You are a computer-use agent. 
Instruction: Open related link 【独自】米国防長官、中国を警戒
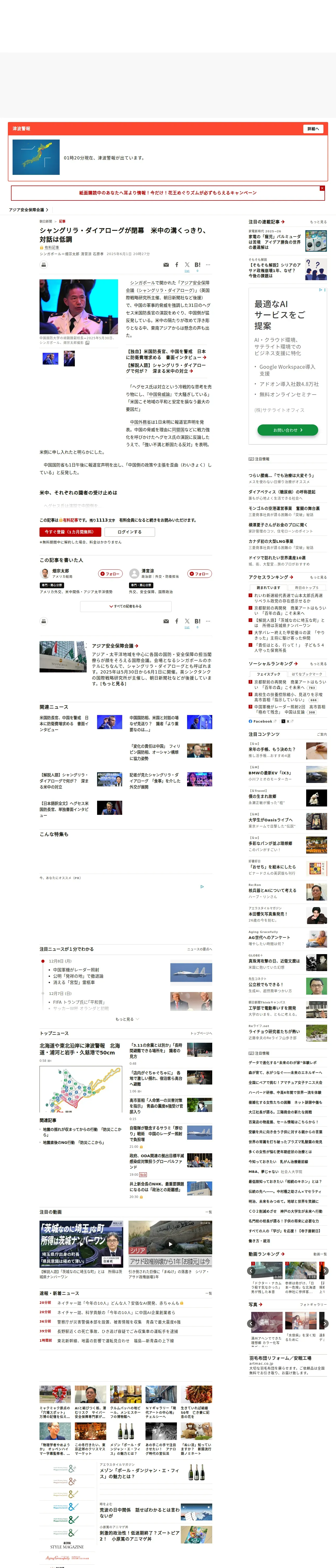coord(166,354)
